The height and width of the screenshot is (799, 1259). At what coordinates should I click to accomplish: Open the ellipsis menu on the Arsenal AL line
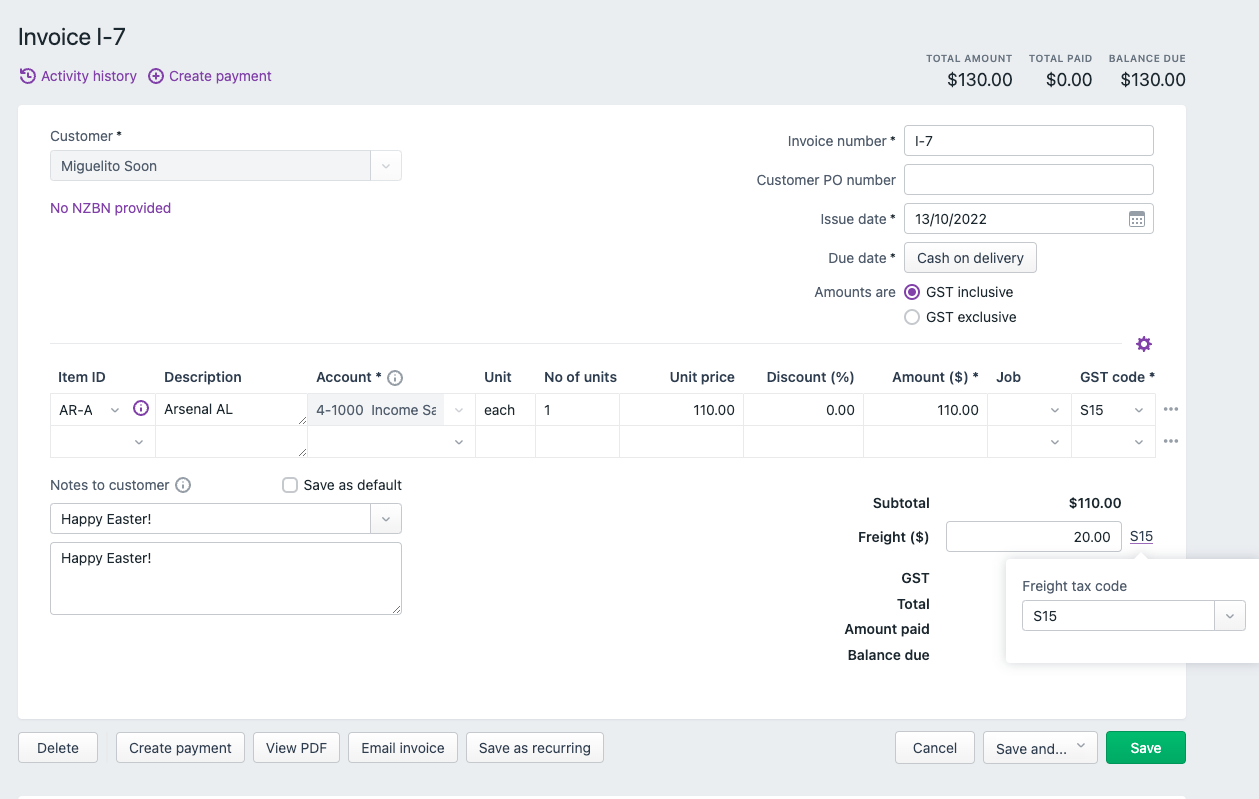1170,408
